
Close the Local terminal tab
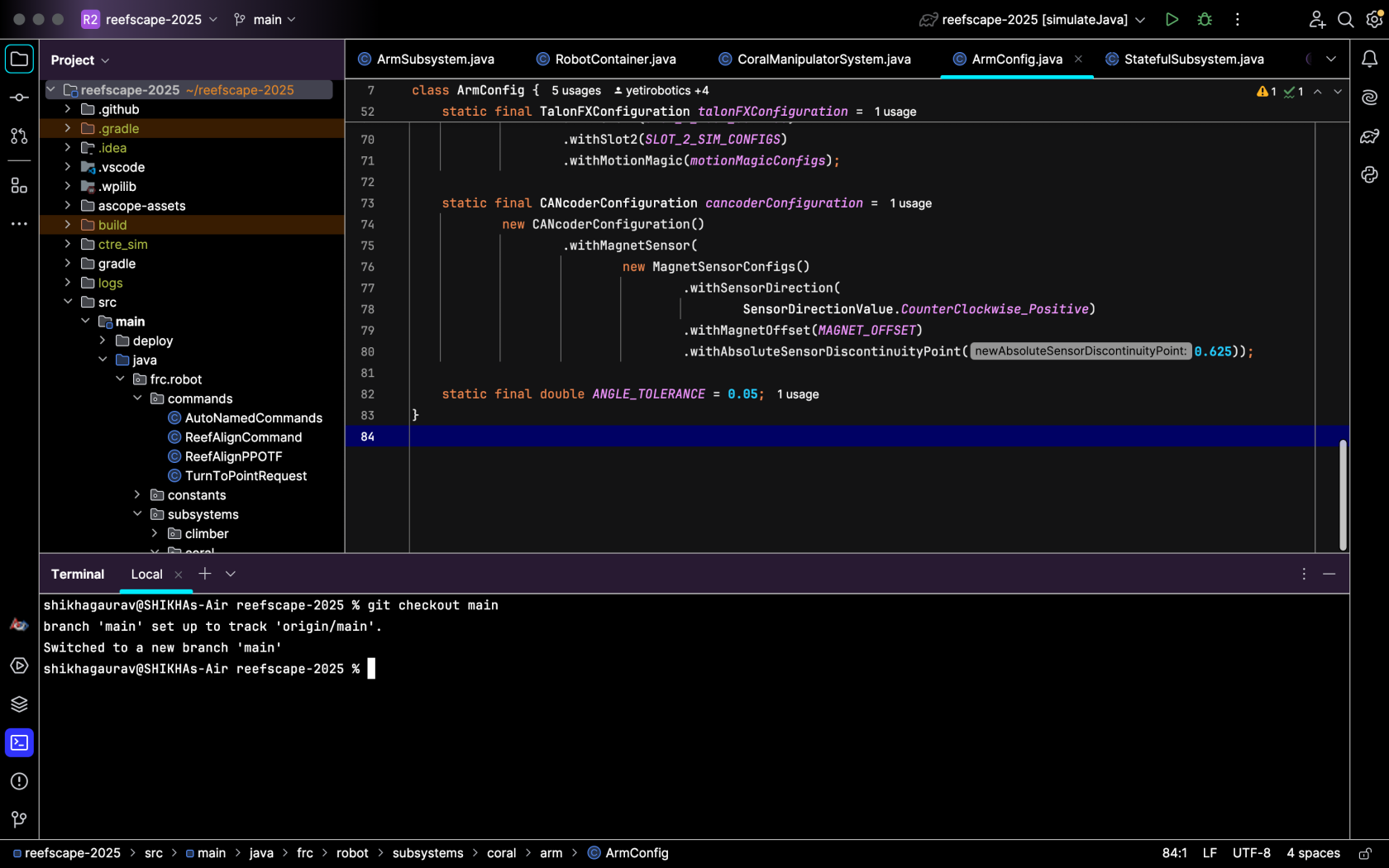tap(179, 575)
